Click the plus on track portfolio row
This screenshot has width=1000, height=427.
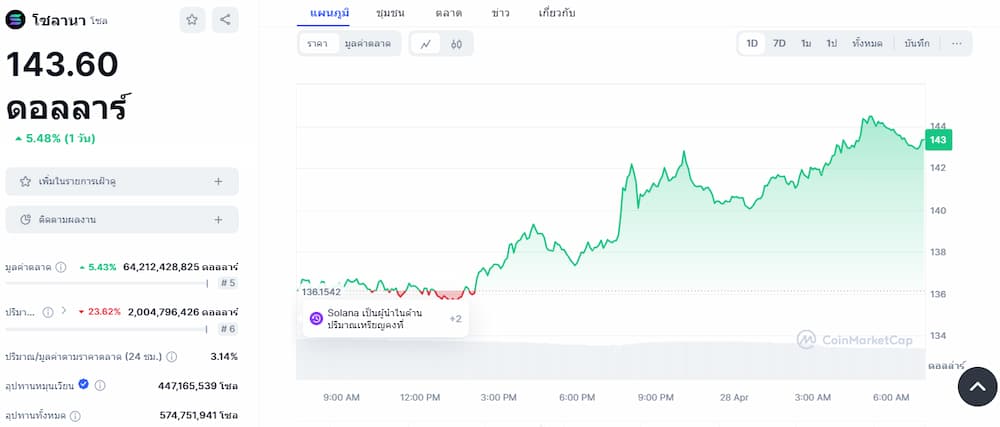(x=218, y=220)
